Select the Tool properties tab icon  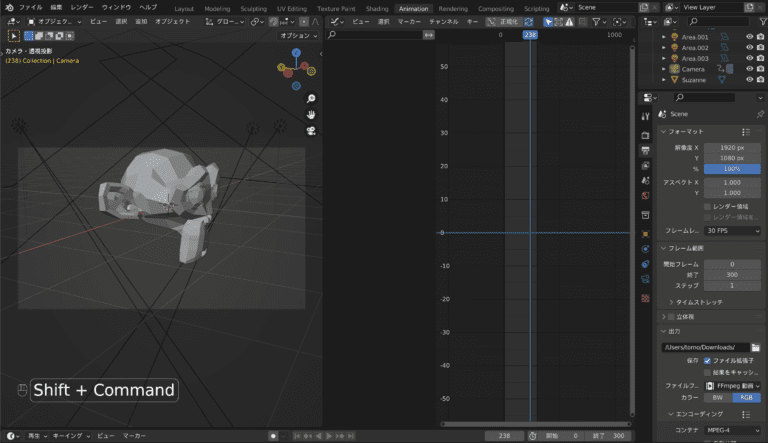(646, 117)
